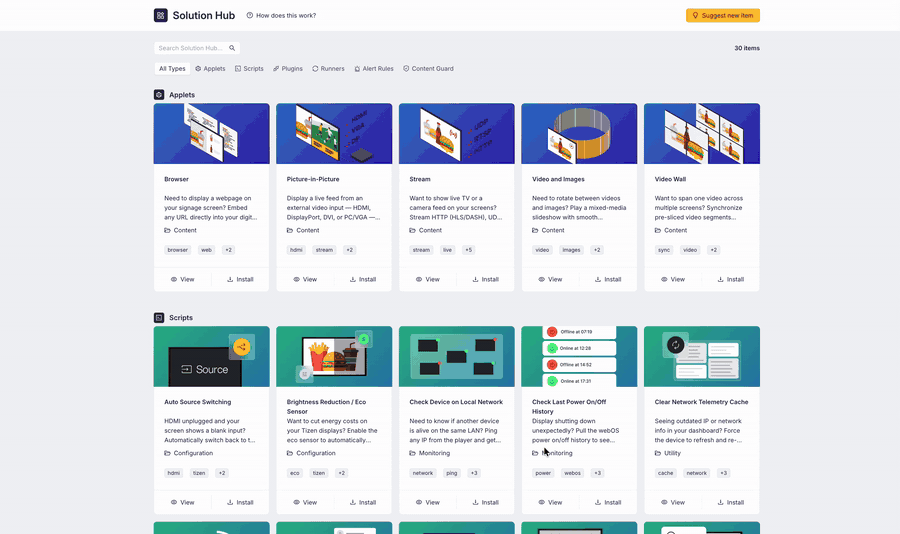This screenshot has width=900, height=534.
Task: View the Video and Images applet
Action: point(550,280)
